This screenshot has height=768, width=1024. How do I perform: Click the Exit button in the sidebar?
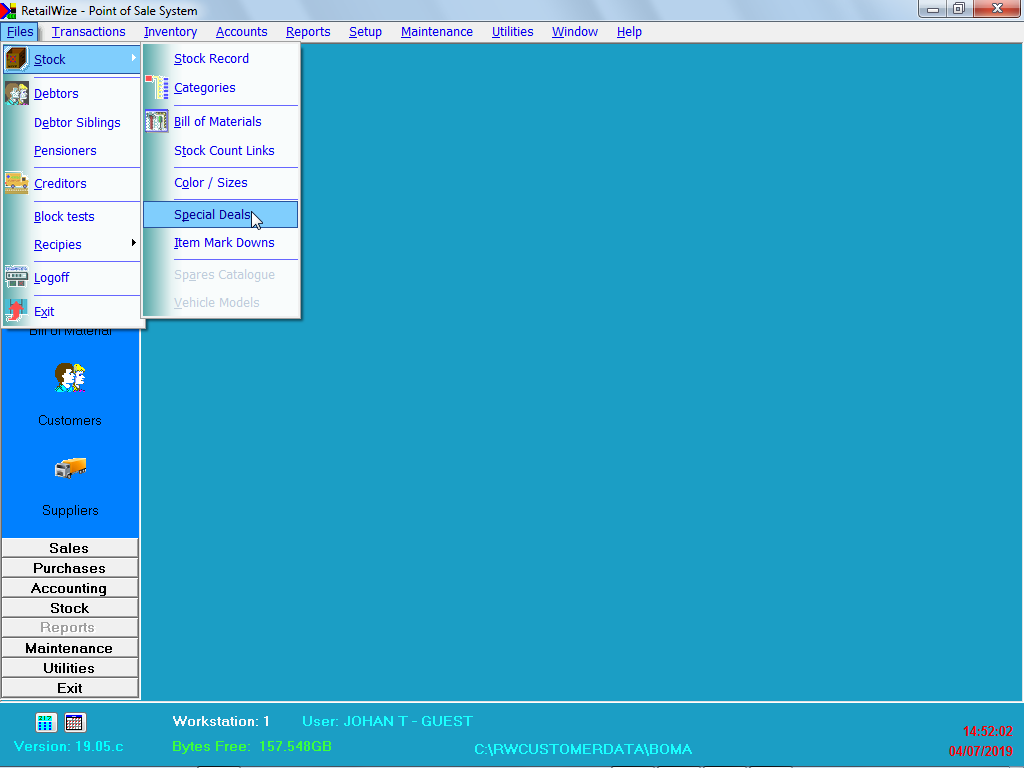point(69,688)
